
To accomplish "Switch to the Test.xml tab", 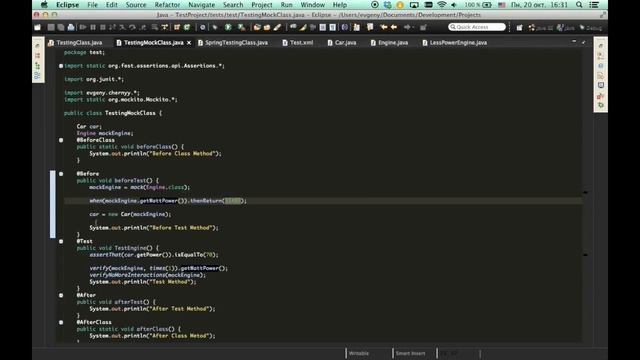I will [x=298, y=42].
